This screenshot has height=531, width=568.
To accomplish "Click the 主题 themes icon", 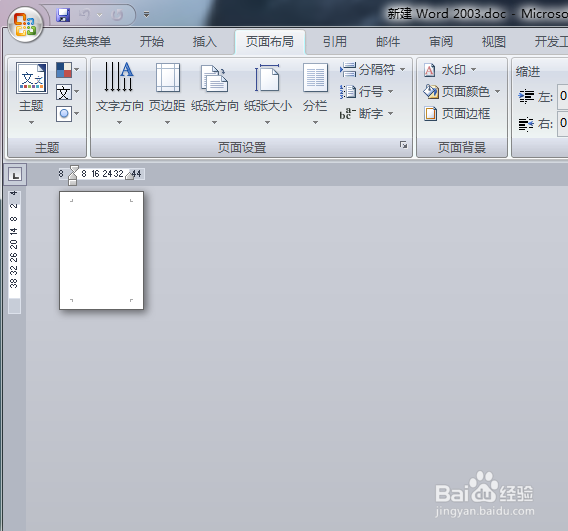I will coord(32,78).
